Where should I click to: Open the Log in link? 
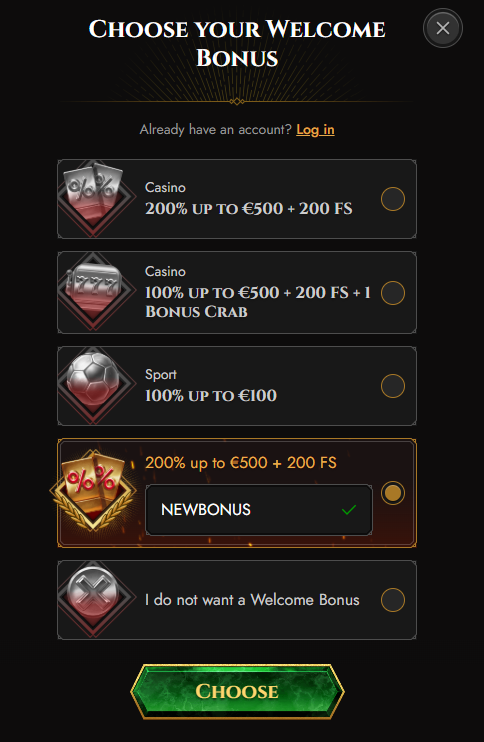315,130
